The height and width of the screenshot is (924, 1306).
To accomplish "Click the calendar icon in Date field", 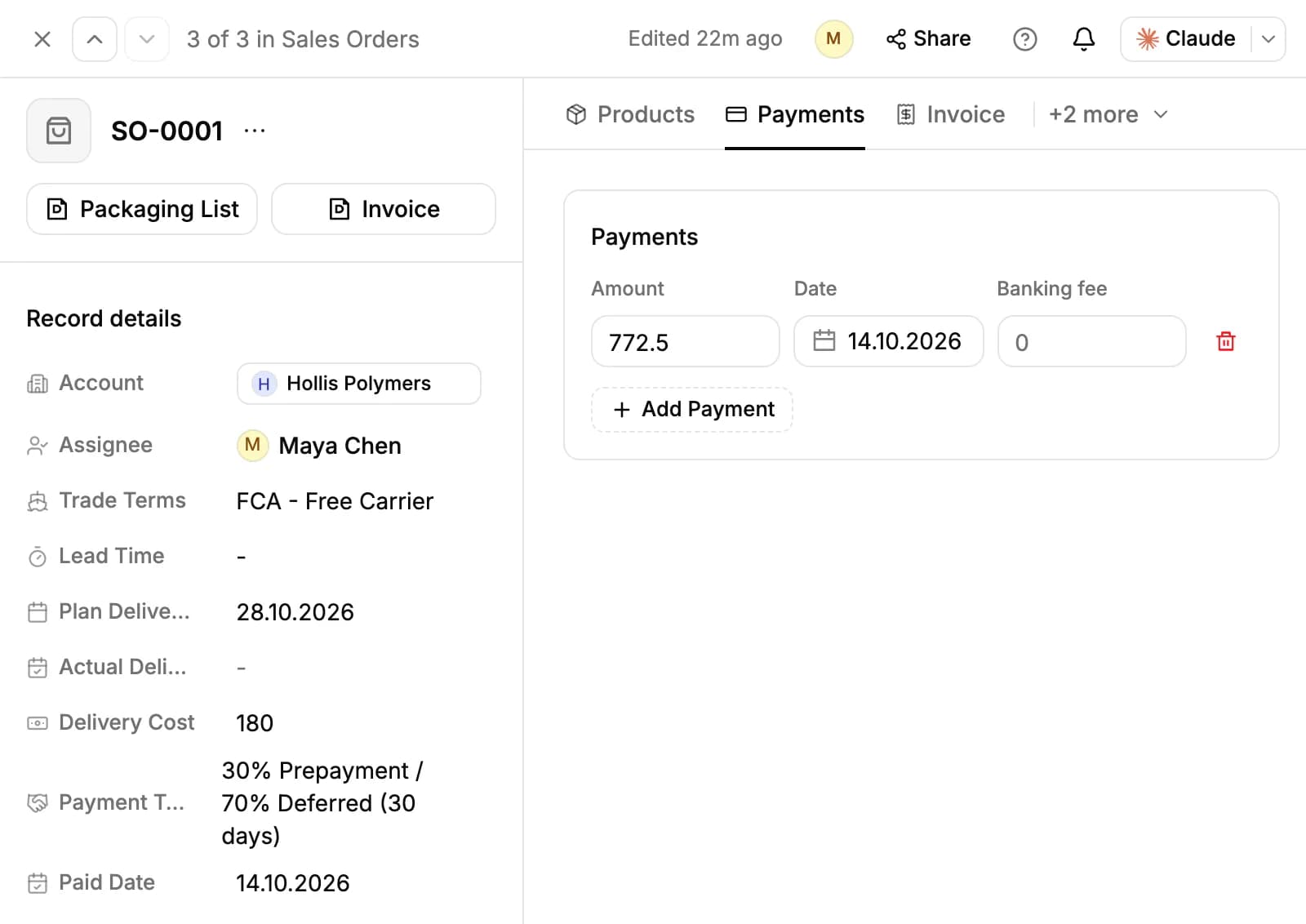I will point(824,340).
